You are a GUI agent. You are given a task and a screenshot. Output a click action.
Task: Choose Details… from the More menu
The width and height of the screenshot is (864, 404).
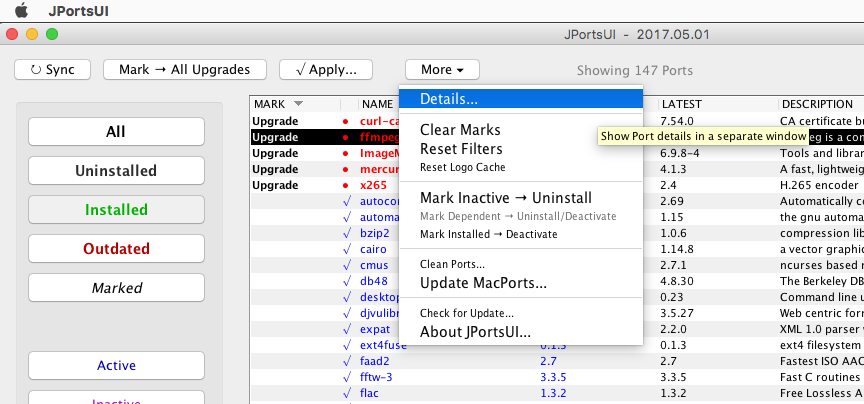tap(521, 99)
